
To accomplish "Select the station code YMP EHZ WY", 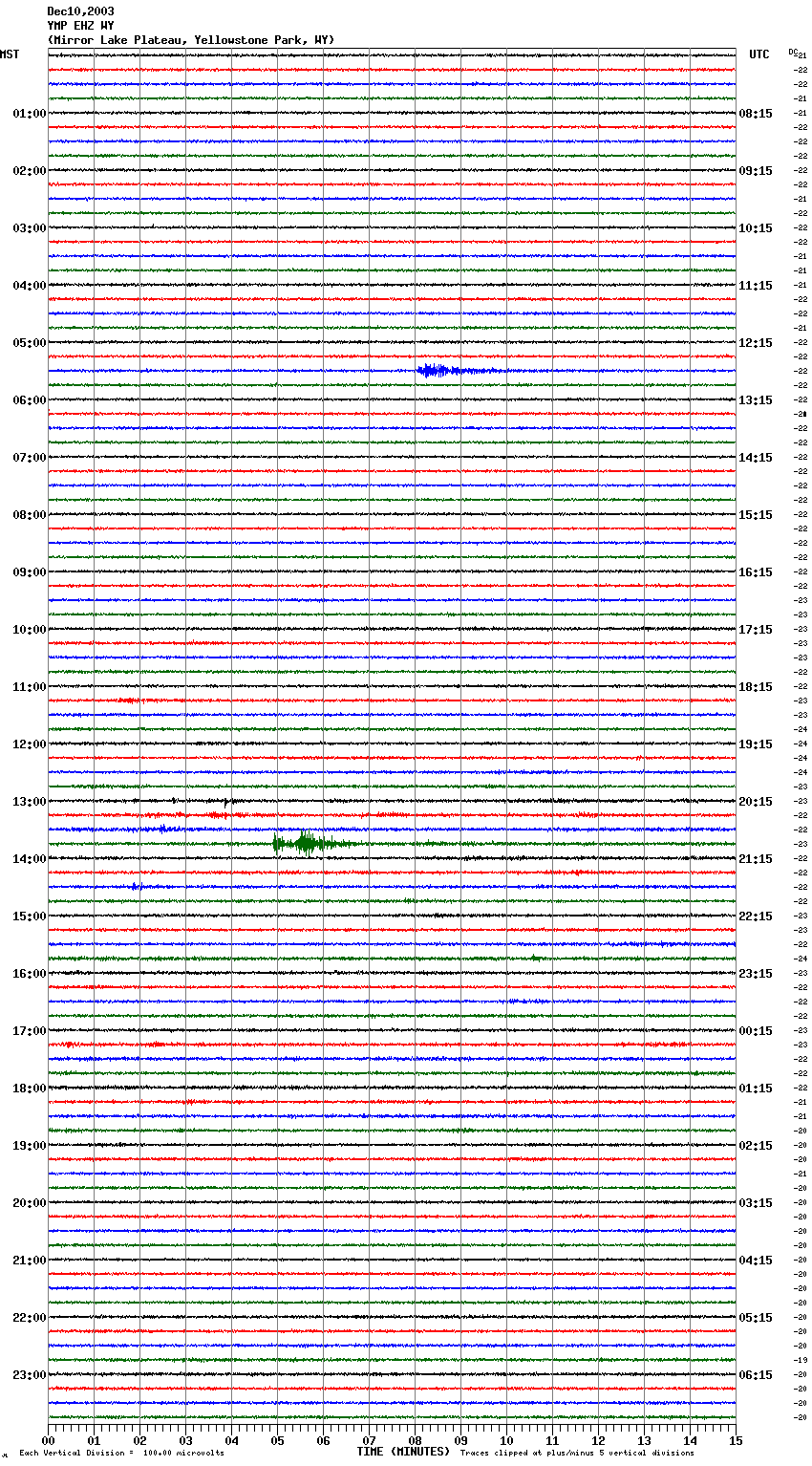I will pyautogui.click(x=80, y=26).
